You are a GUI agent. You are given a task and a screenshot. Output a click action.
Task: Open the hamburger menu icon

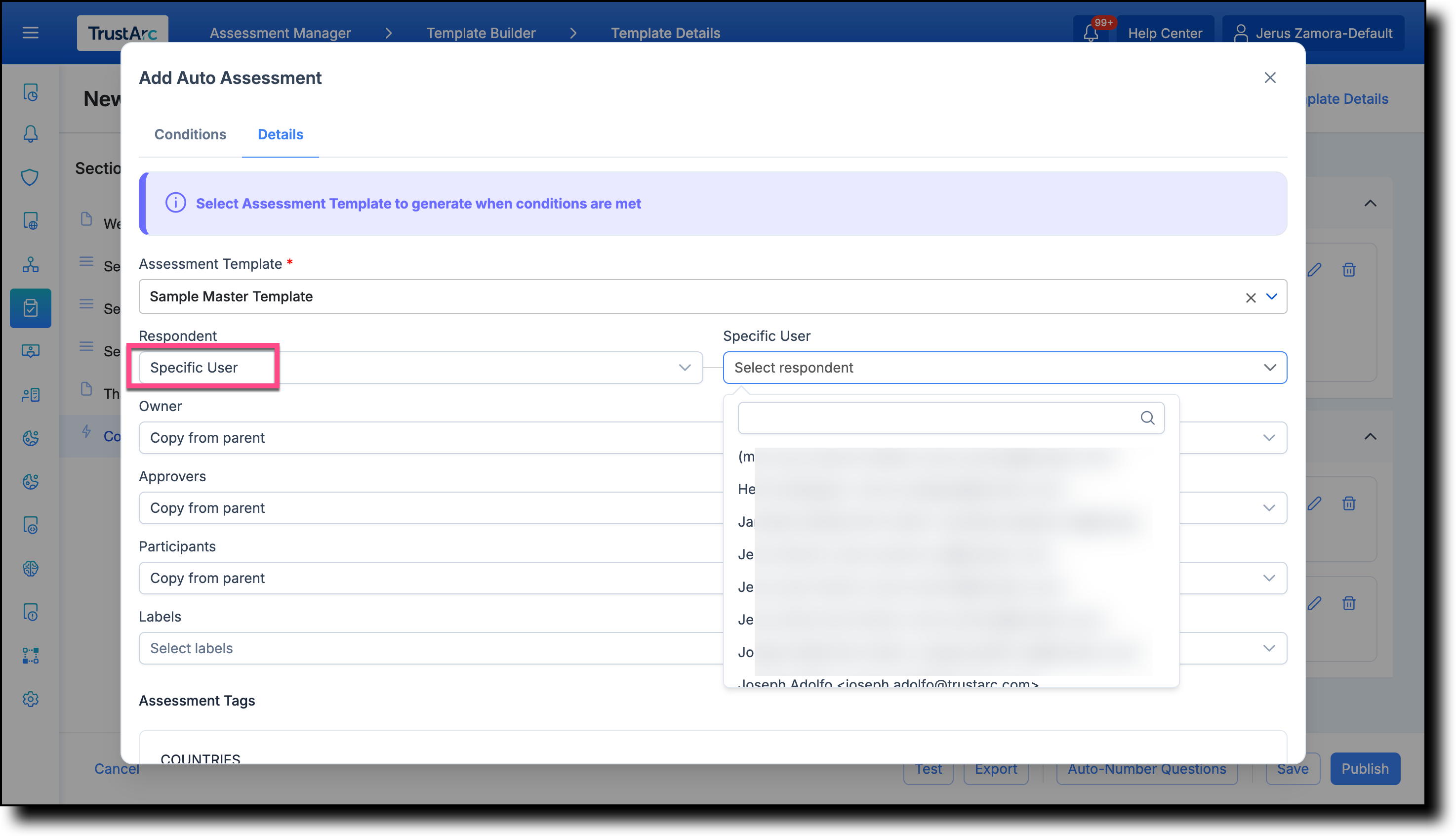pos(31,33)
